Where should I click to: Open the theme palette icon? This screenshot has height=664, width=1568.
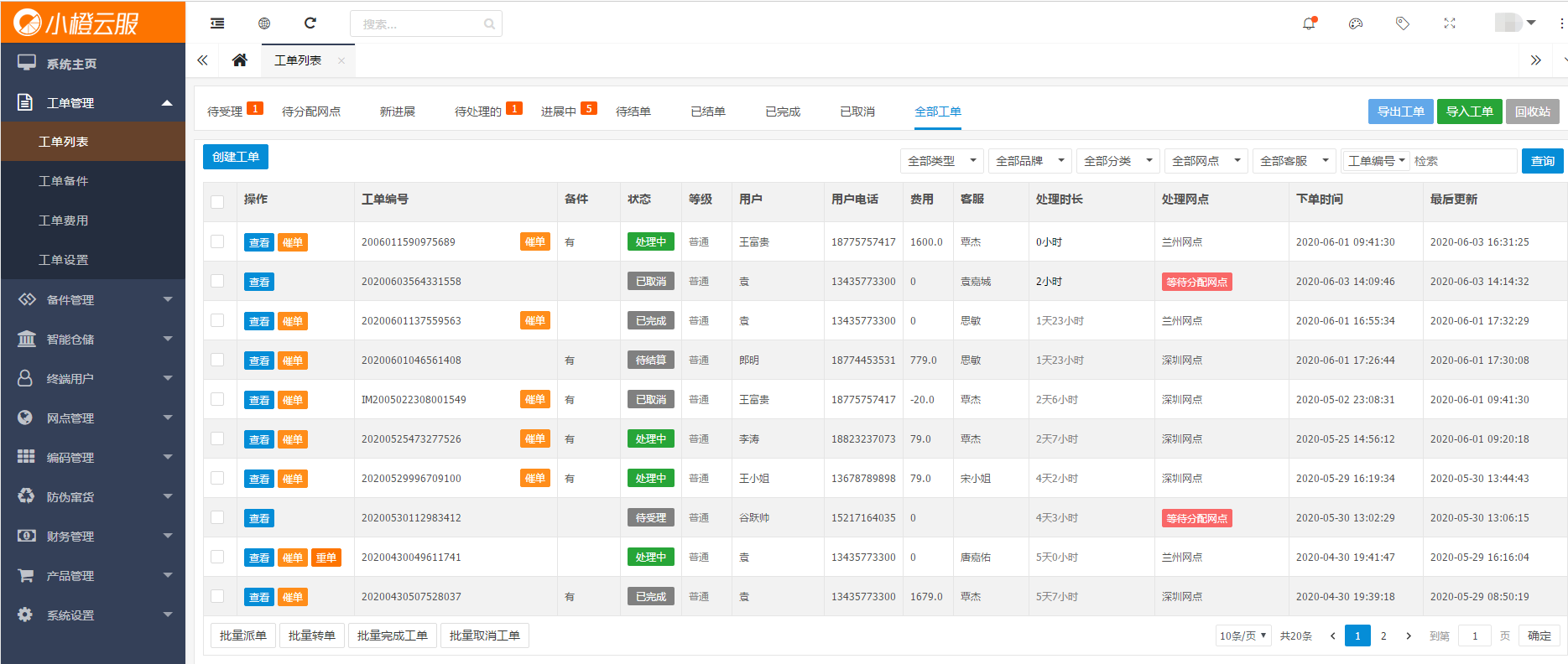pos(1356,23)
